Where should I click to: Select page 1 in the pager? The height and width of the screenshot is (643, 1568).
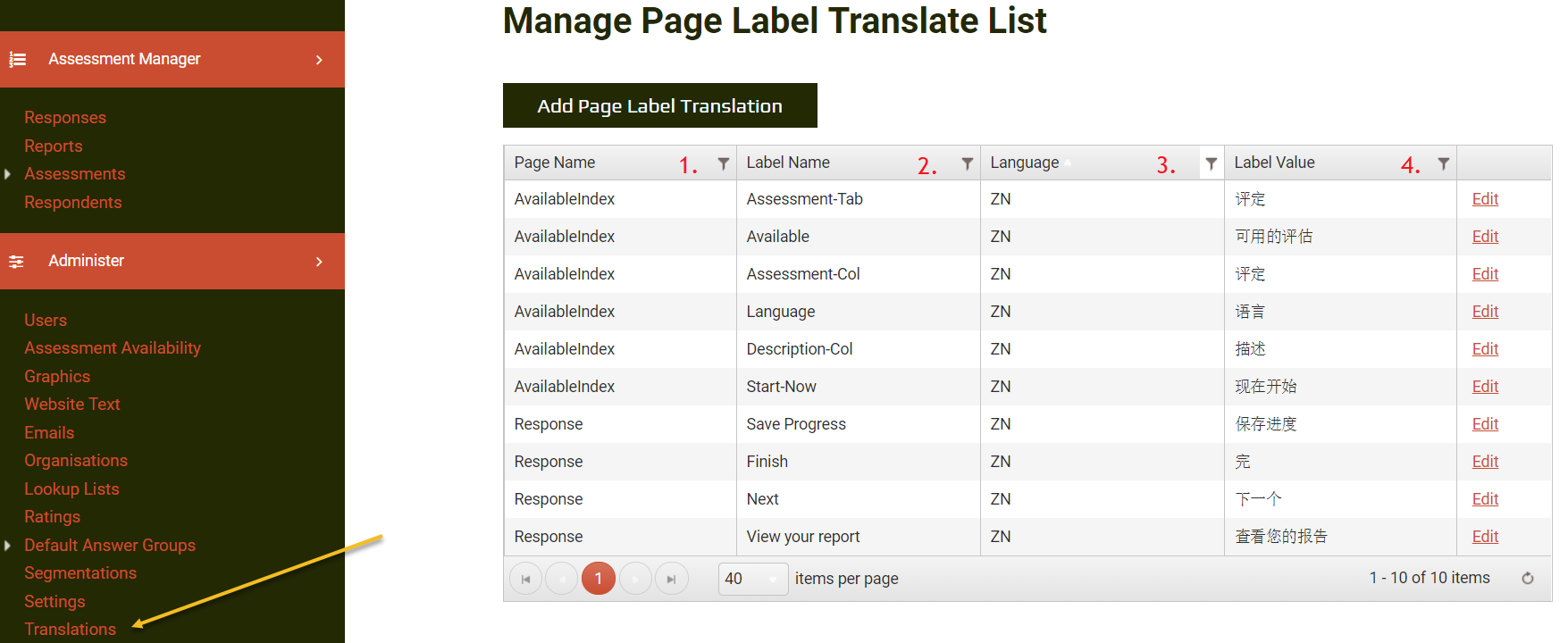(599, 579)
